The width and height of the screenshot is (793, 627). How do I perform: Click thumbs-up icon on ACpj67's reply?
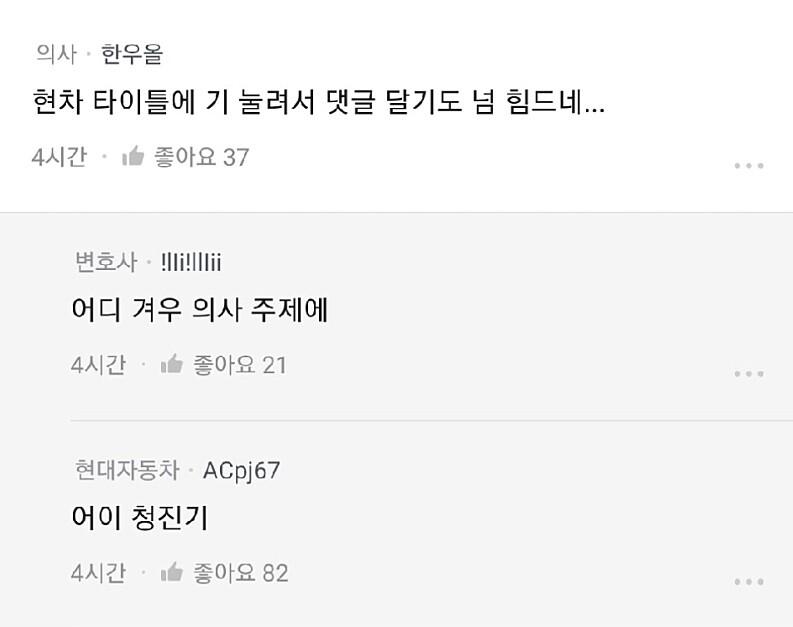(172, 573)
